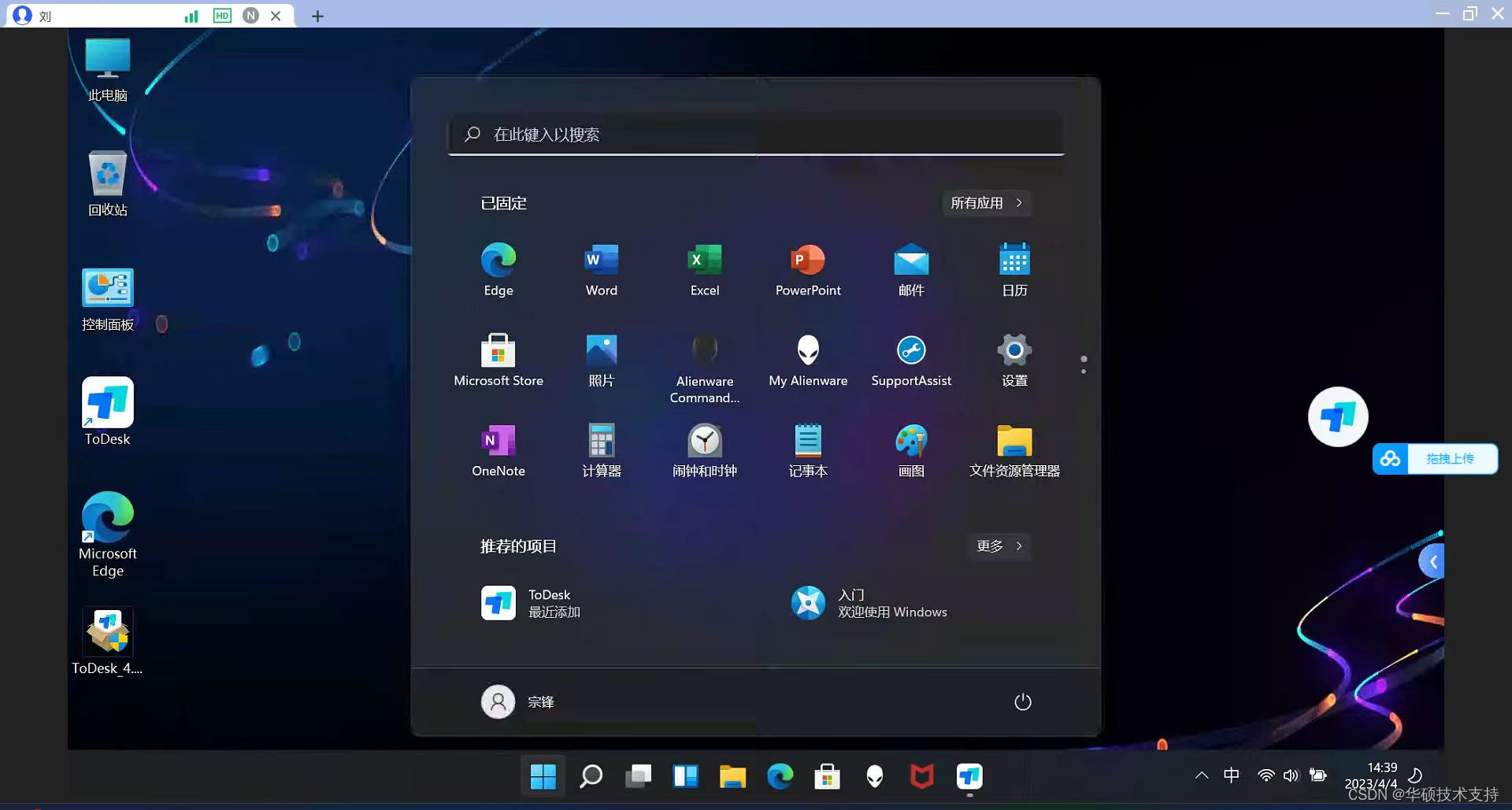Open Wi-Fi network tray icon

click(x=1266, y=775)
